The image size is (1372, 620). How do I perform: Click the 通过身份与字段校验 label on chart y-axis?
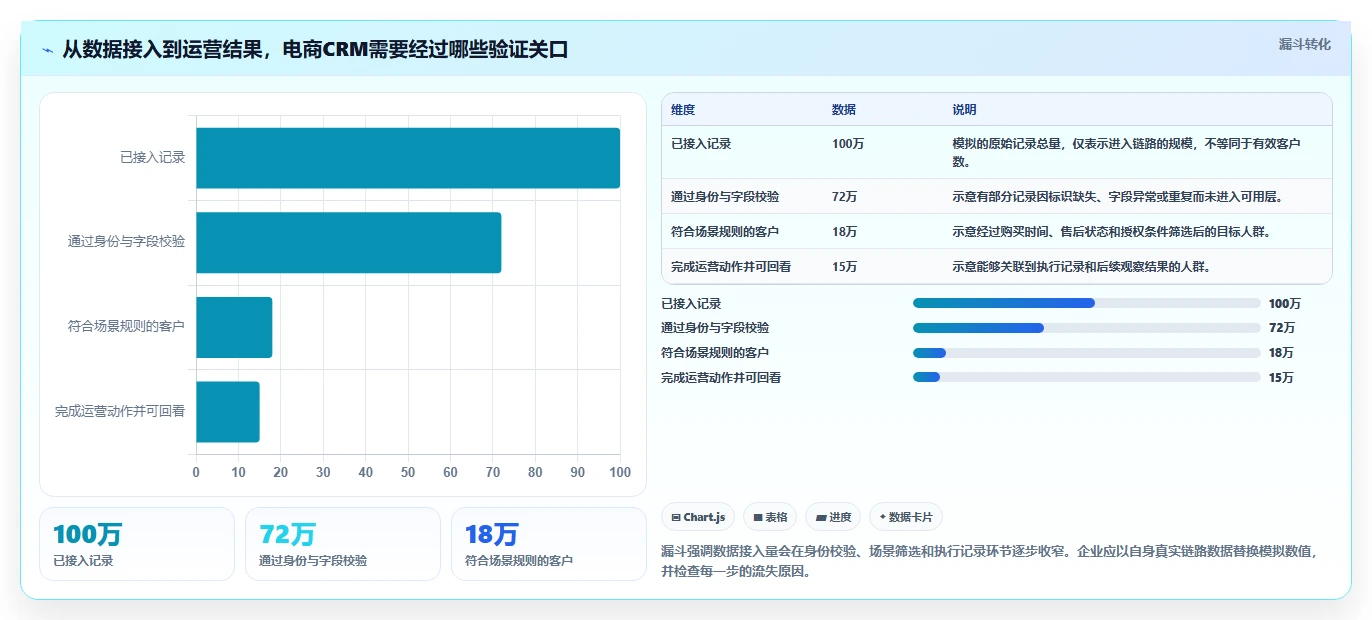pyautogui.click(x=127, y=242)
